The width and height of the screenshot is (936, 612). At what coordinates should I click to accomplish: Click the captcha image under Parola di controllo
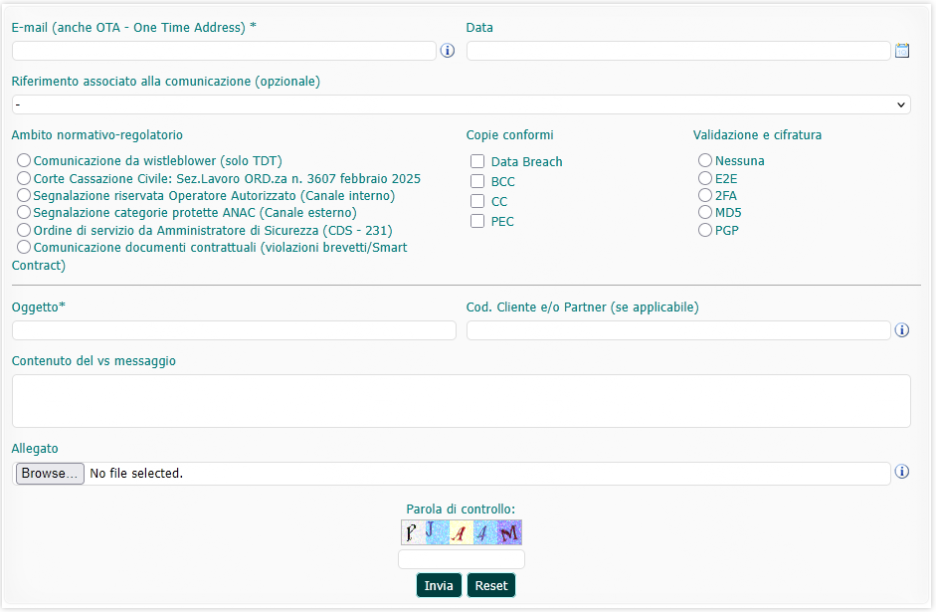[461, 533]
